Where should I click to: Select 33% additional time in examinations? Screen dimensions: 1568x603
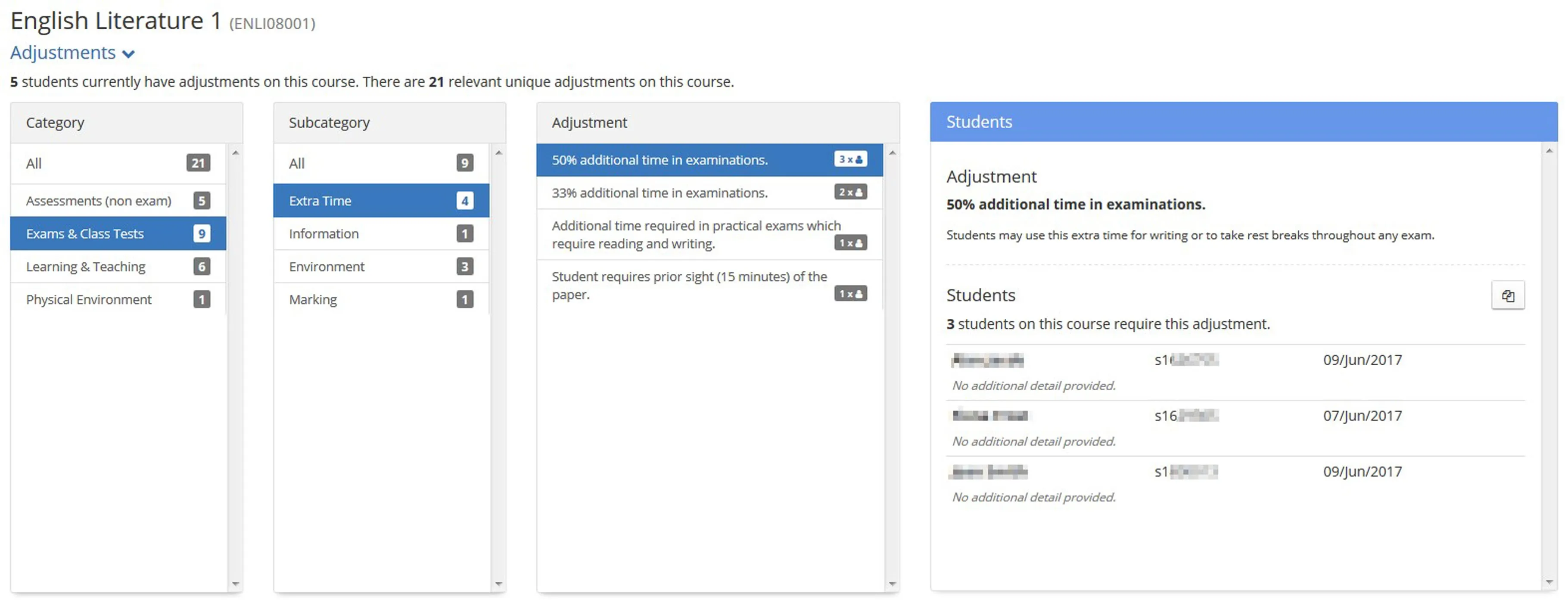[x=659, y=193]
